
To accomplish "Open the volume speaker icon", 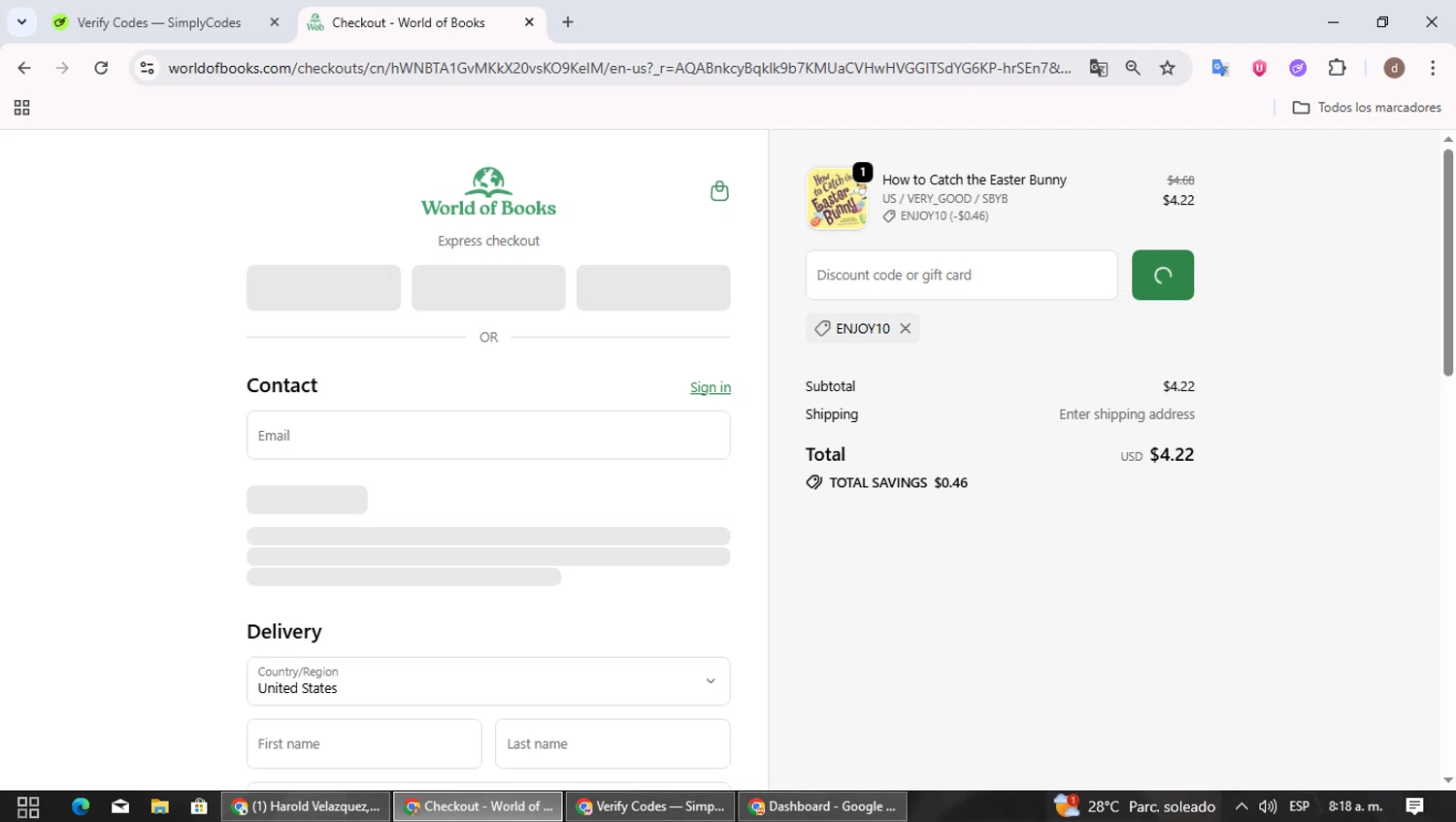I will tap(1268, 806).
